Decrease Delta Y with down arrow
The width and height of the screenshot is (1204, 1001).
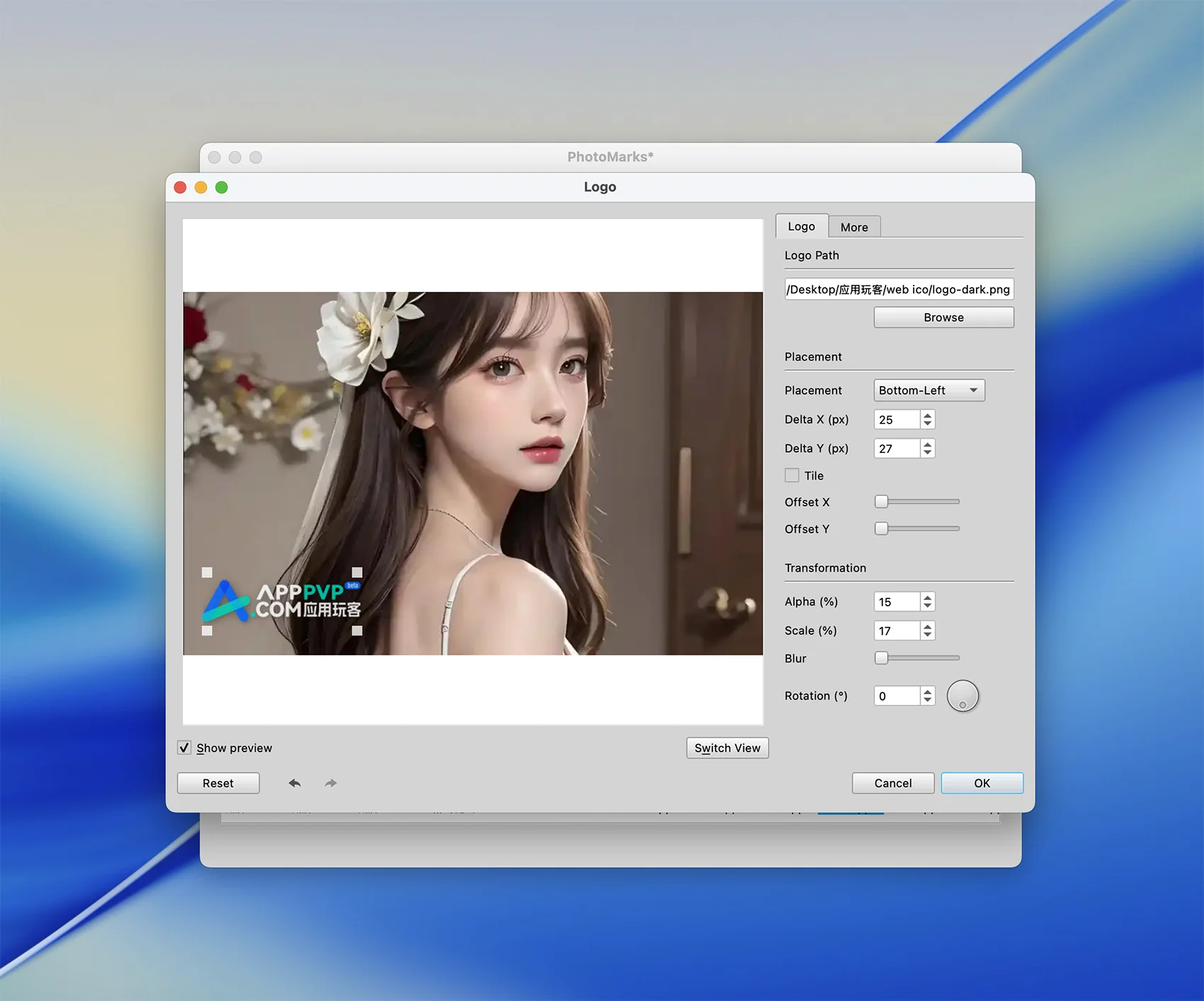click(x=927, y=453)
